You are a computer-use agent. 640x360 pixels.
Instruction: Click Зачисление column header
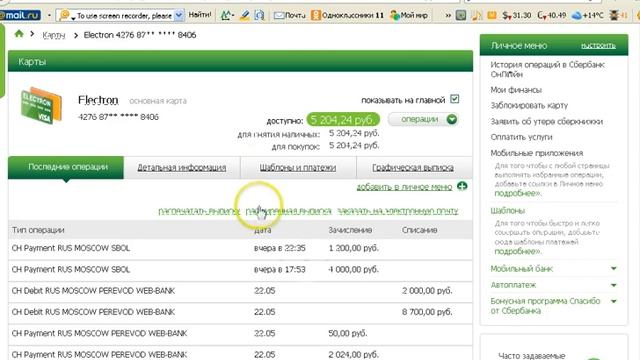[350, 230]
